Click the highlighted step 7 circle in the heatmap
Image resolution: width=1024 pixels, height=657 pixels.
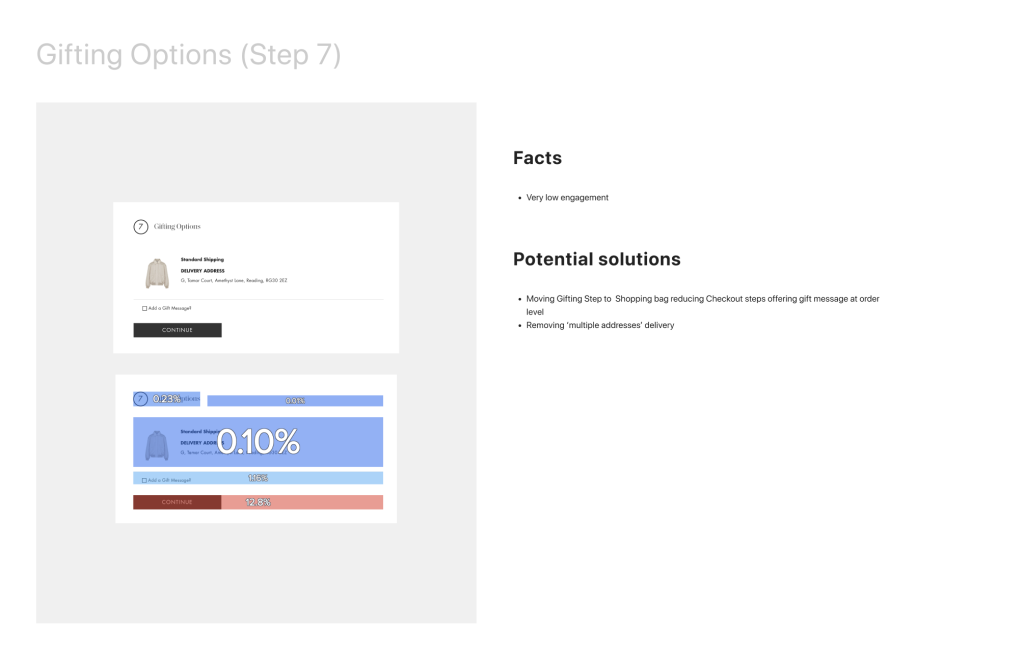click(x=140, y=399)
